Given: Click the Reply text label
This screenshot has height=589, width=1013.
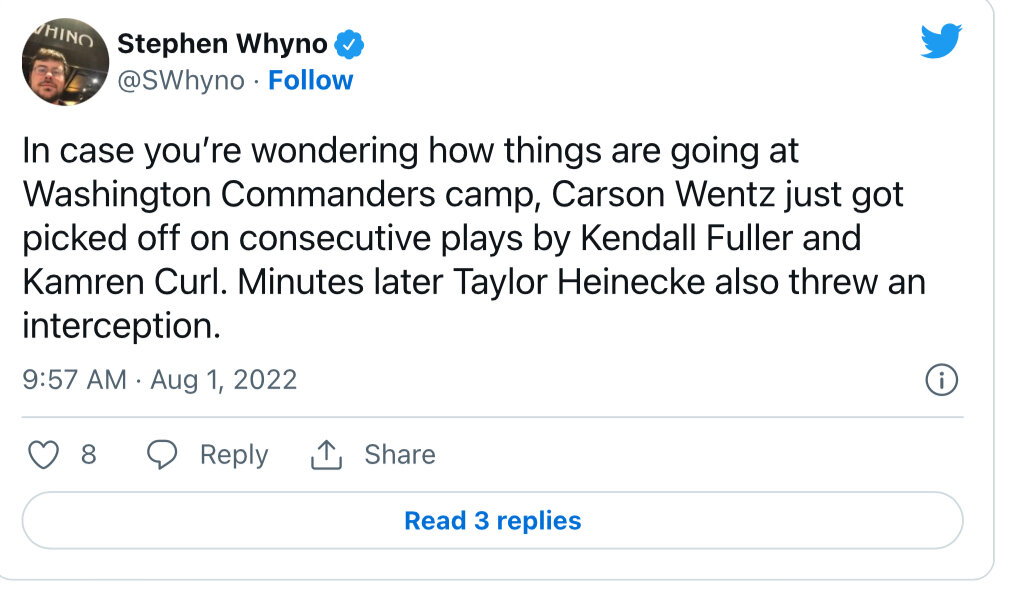Looking at the screenshot, I should (x=234, y=455).
